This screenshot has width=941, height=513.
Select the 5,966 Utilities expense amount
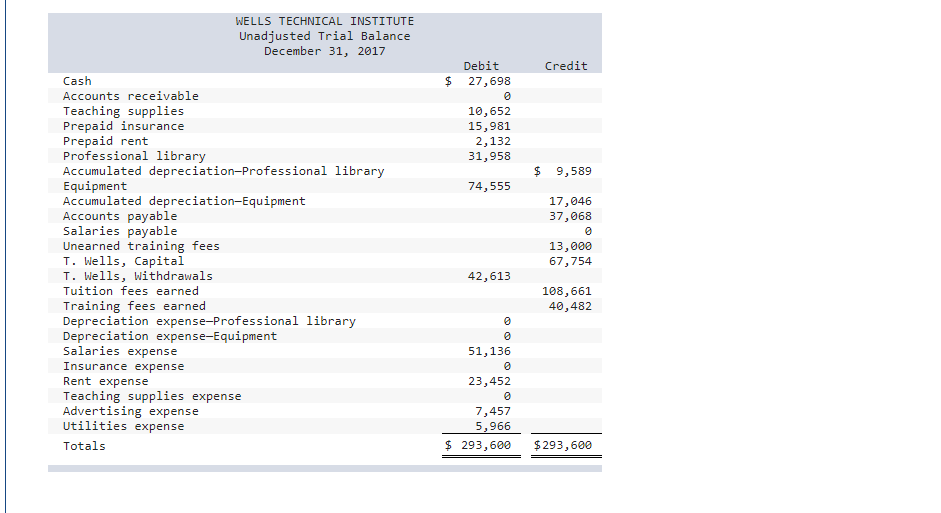coord(493,426)
